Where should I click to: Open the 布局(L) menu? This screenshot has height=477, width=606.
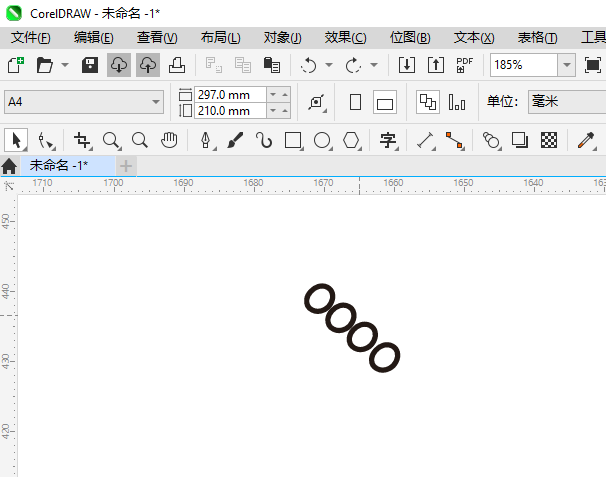(220, 38)
